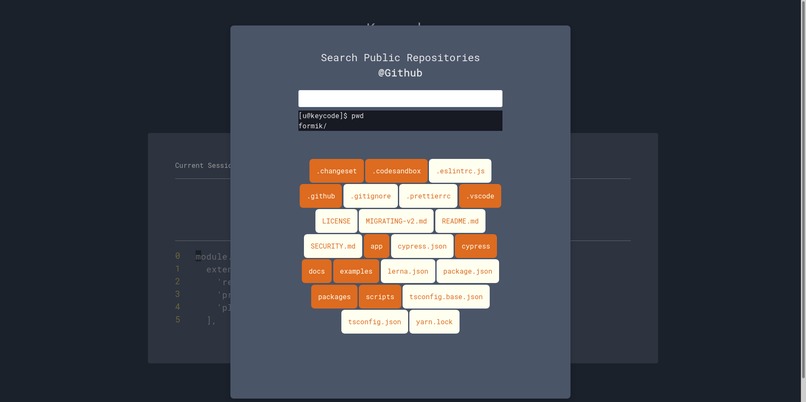Select the LICENSE file
This screenshot has height=402, width=806.
click(x=336, y=221)
